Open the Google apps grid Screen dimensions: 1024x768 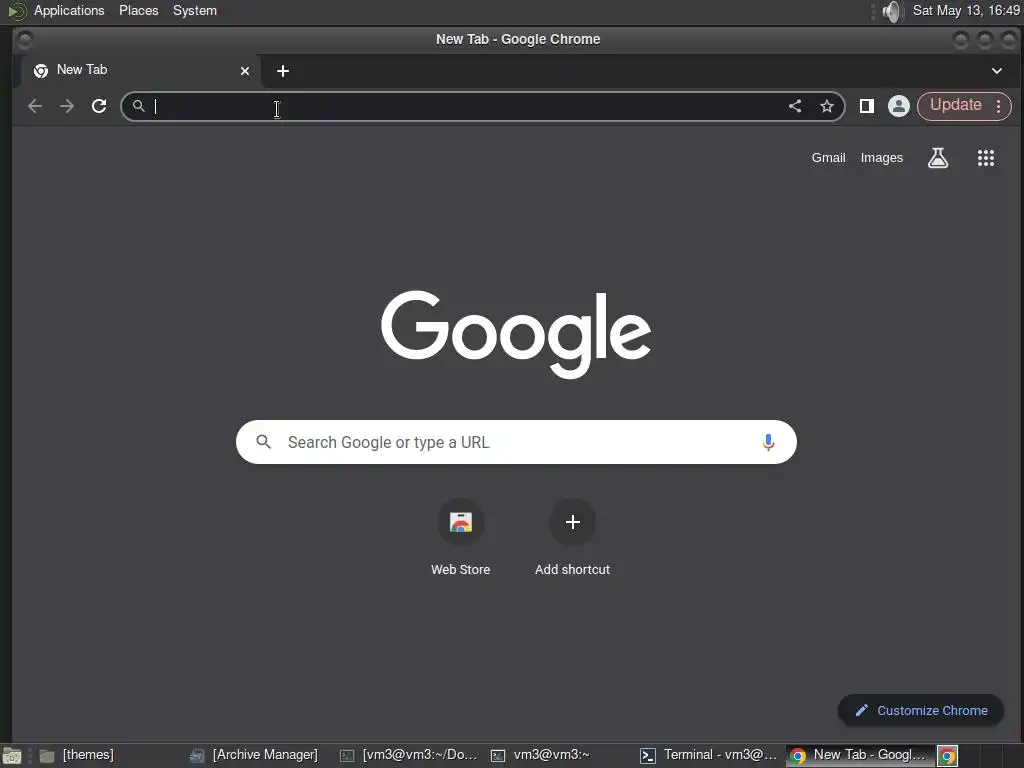[x=985, y=157]
